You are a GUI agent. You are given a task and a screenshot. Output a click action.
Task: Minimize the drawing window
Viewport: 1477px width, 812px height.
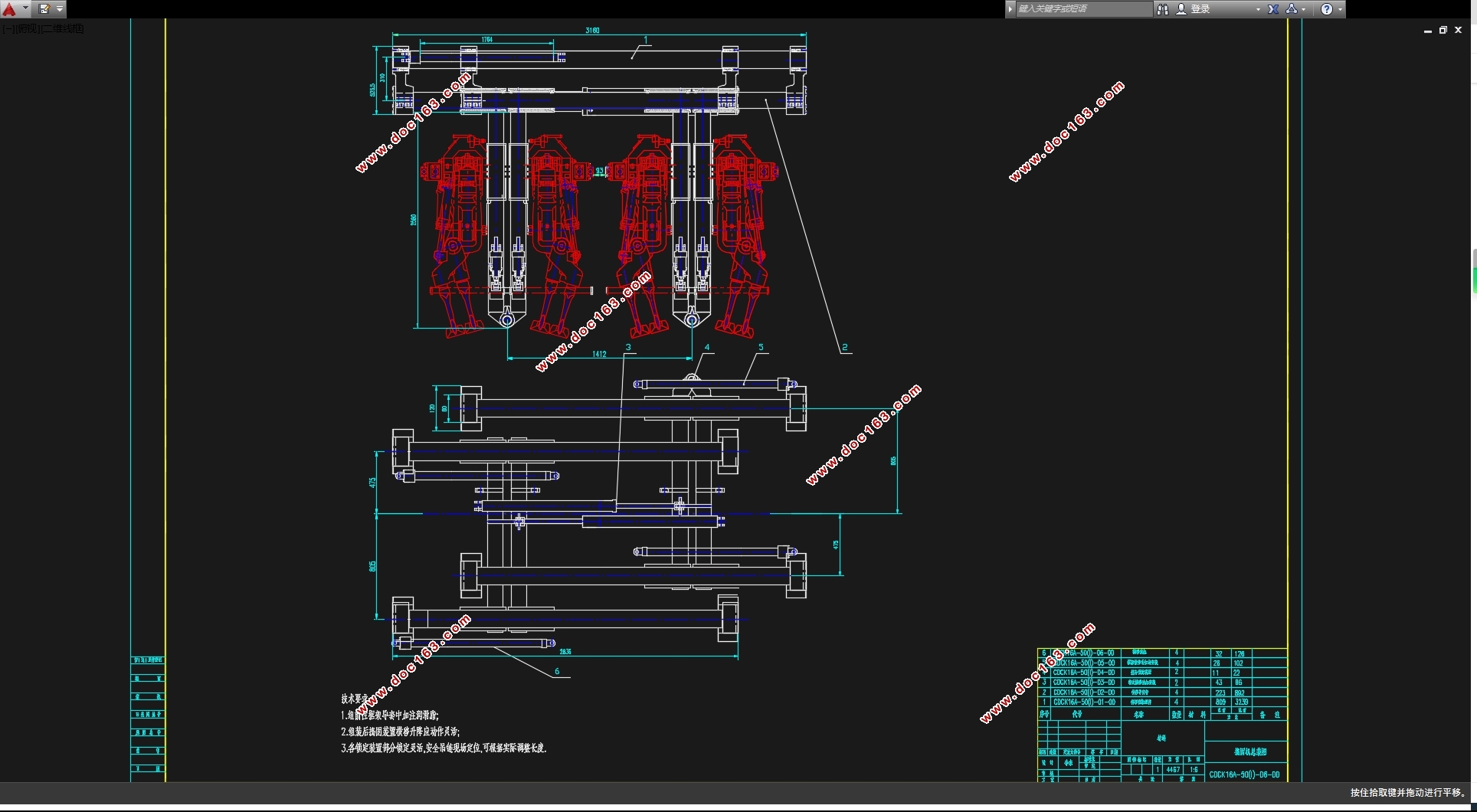coord(1428,31)
